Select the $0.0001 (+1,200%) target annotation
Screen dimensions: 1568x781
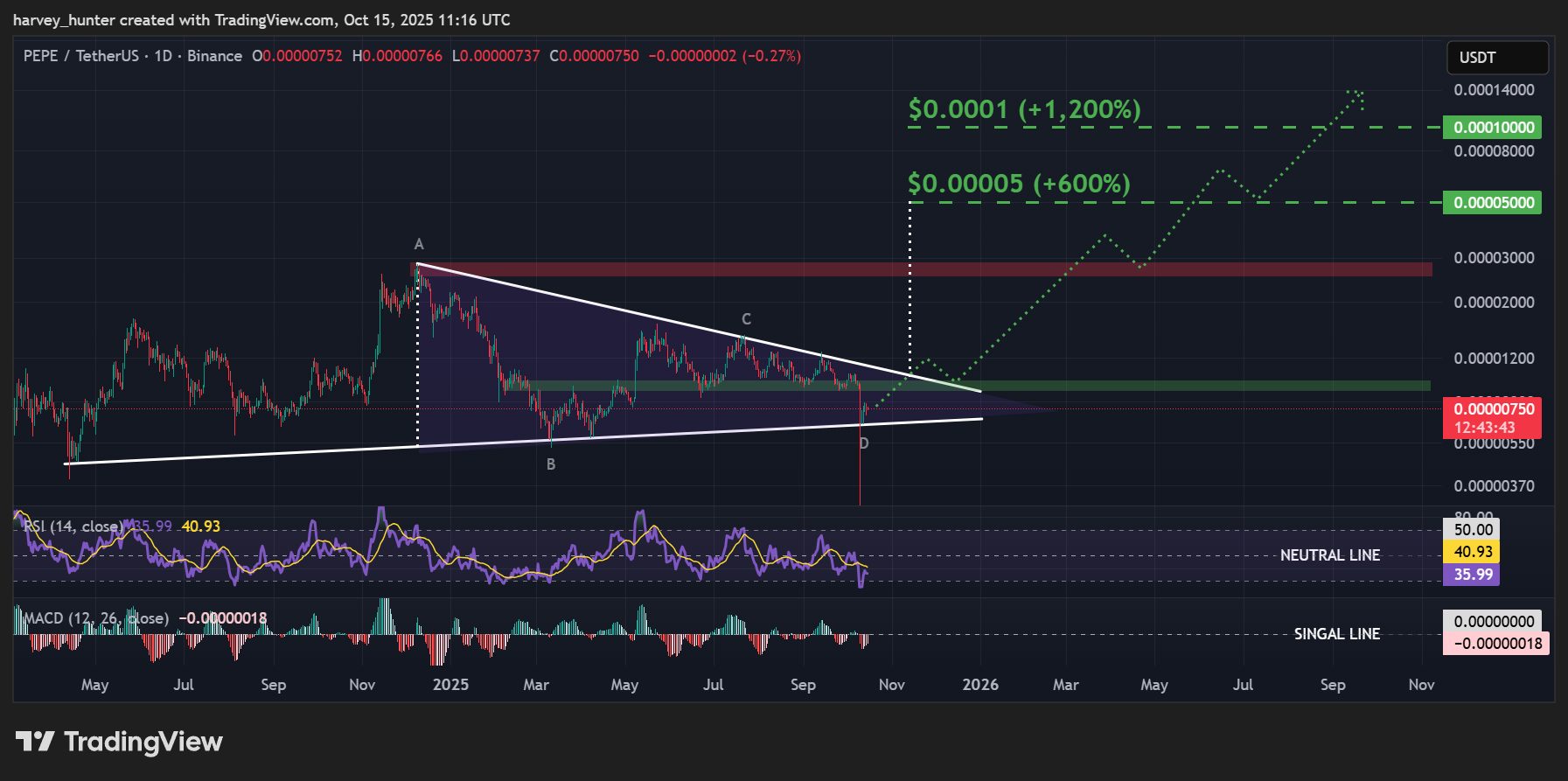coord(1024,109)
